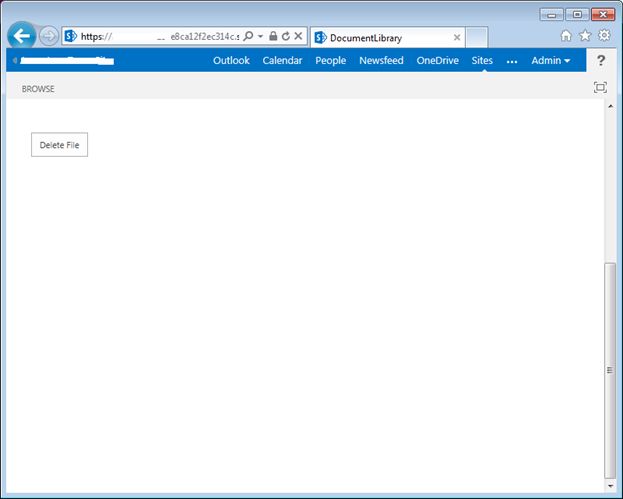Open the ellipsis more-links menu
The height and width of the screenshot is (499, 623).
[x=512, y=62]
